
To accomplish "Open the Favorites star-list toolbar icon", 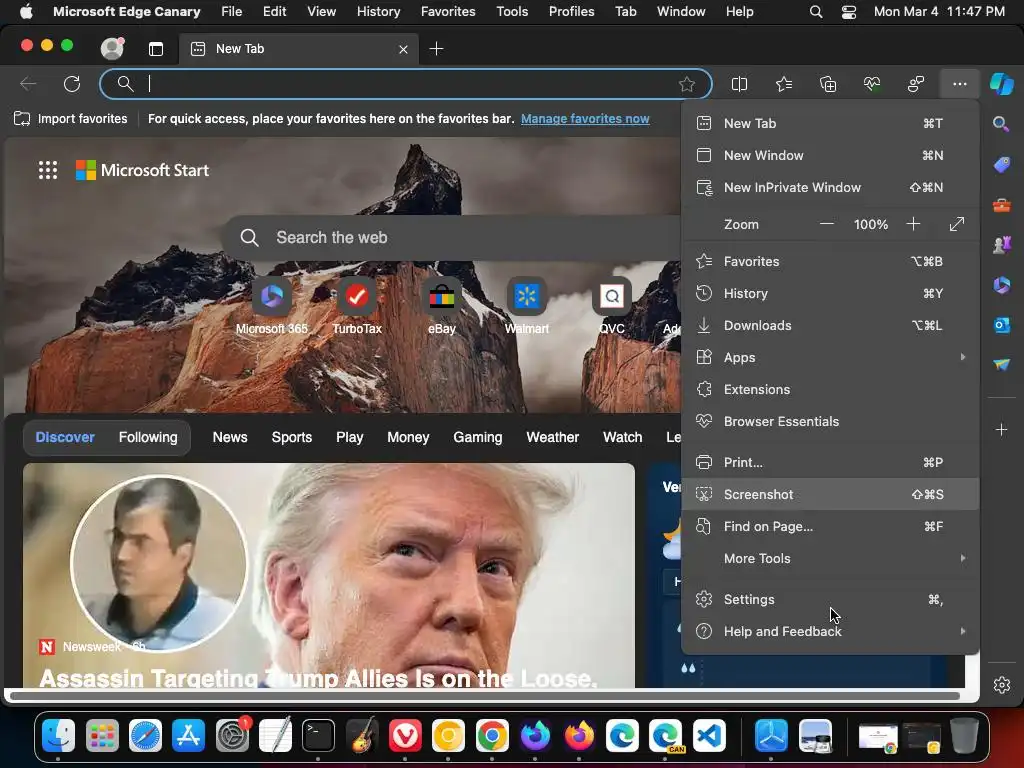I will [784, 84].
